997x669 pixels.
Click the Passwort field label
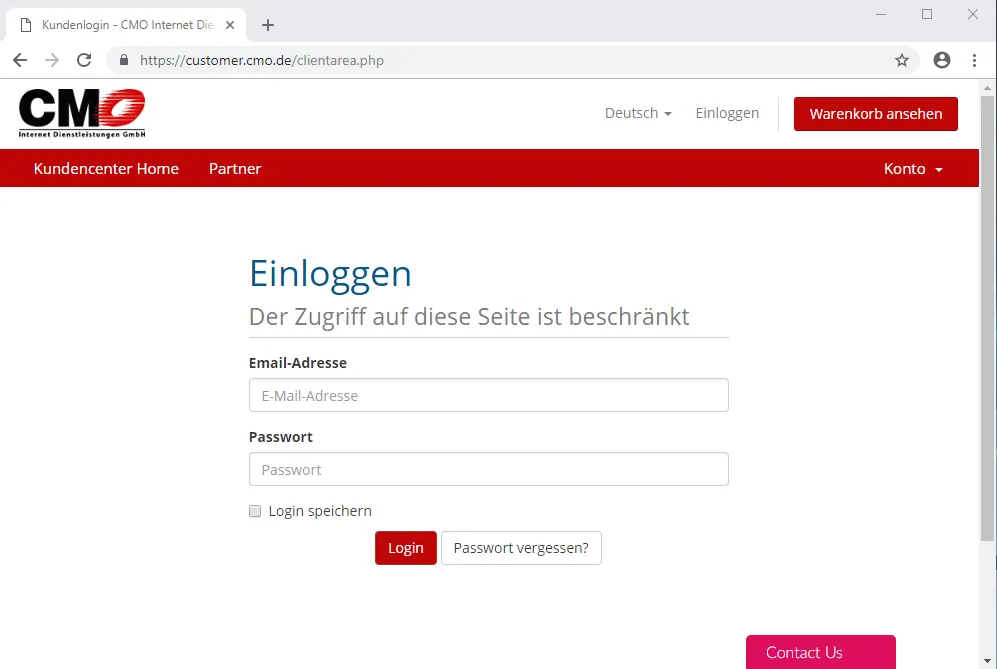pos(280,437)
